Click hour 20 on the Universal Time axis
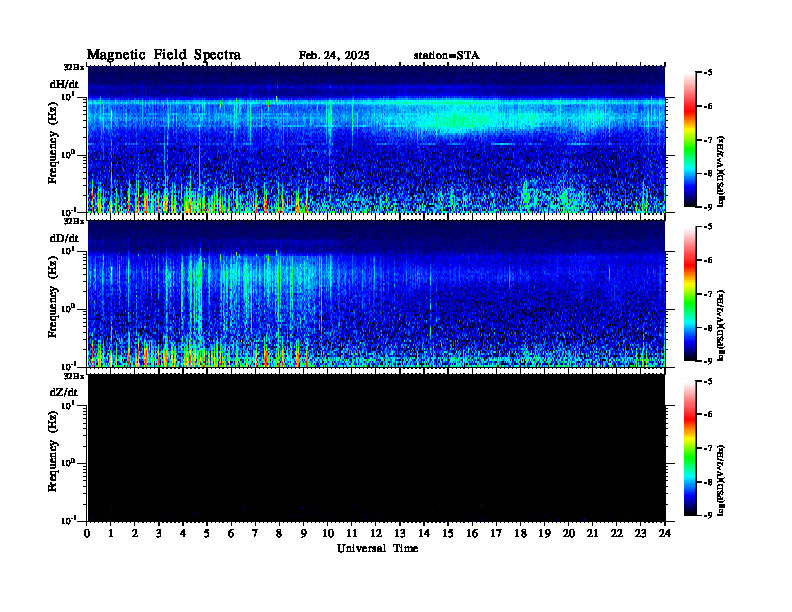 point(569,533)
